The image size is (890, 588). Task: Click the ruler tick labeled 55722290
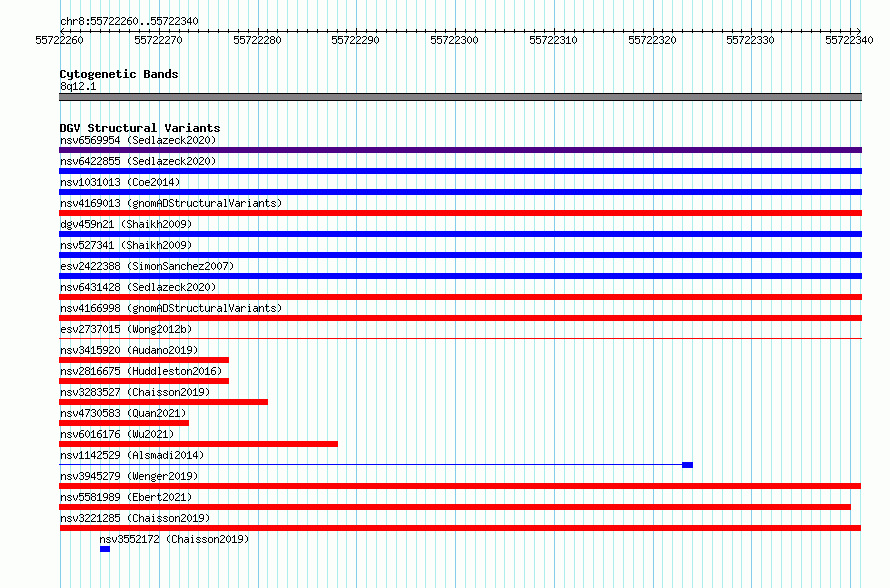coord(355,40)
